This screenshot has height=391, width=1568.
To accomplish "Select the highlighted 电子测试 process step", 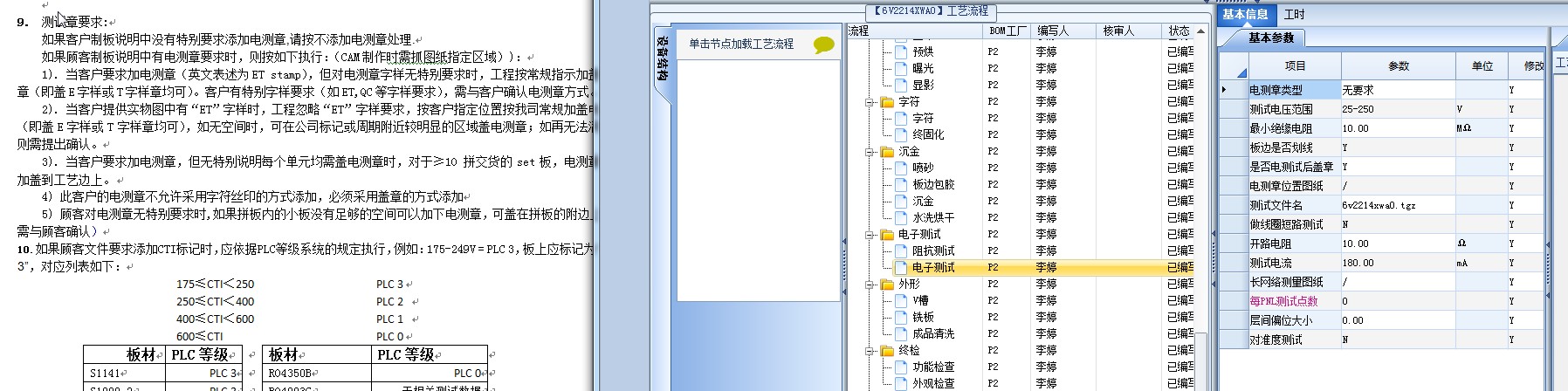I will click(x=933, y=267).
